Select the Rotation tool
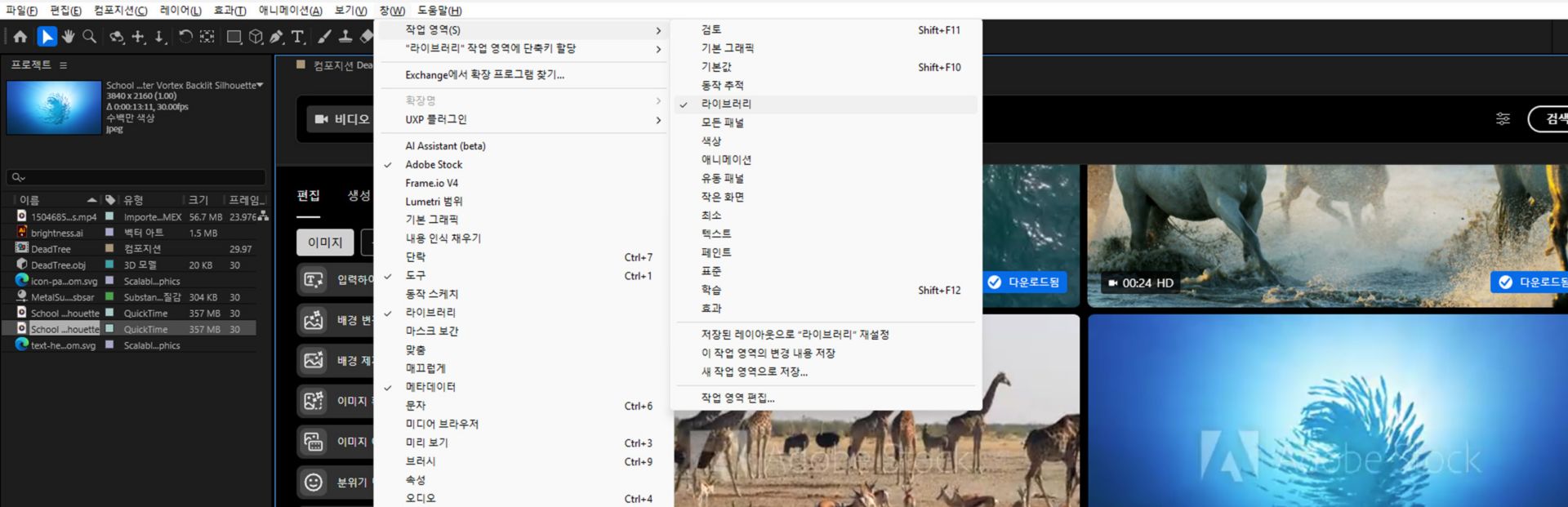 185,37
